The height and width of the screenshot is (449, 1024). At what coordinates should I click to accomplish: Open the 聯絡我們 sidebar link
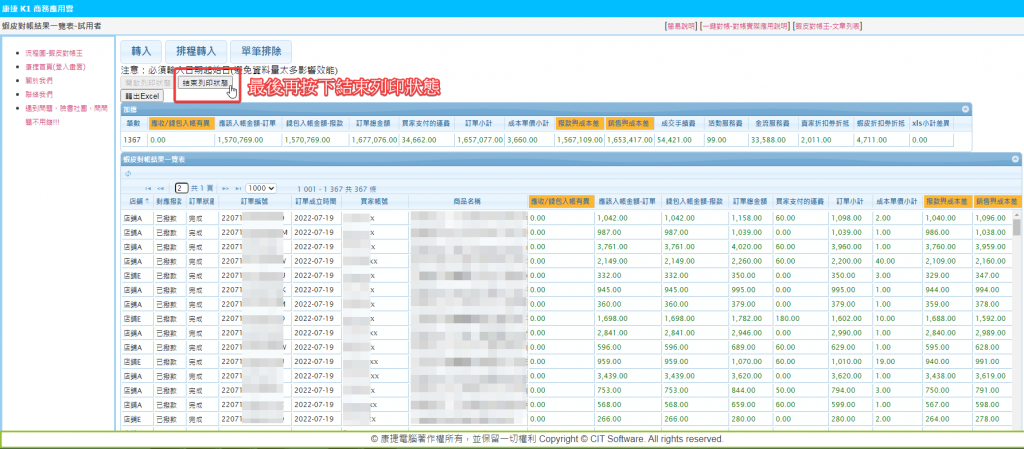(x=39, y=92)
